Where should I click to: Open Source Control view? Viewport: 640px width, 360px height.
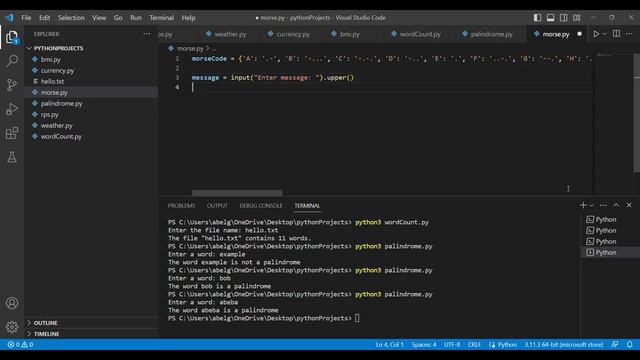12,85
